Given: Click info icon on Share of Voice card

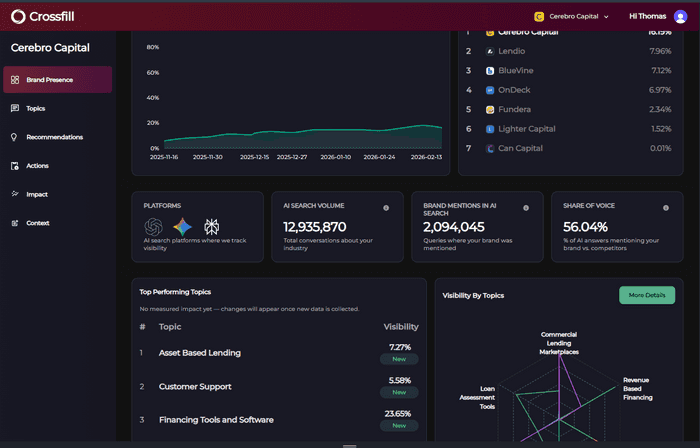Looking at the screenshot, I should (x=666, y=208).
